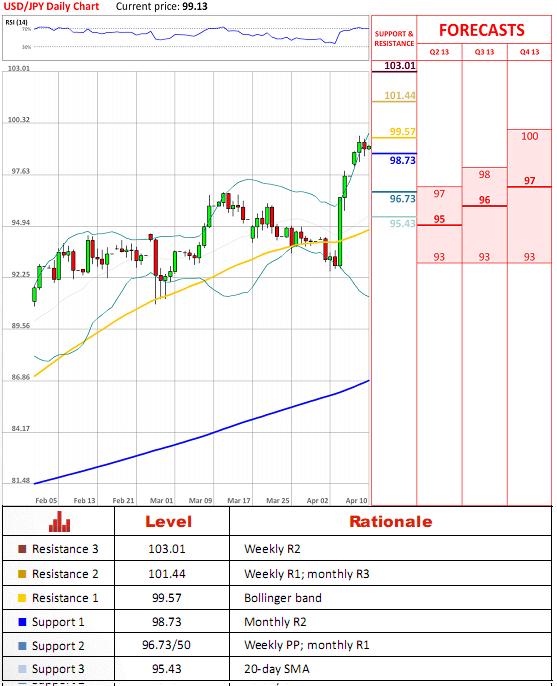The image size is (557, 686).
Task: Click the Resistance 3 dark red swatch
Action: [22, 549]
